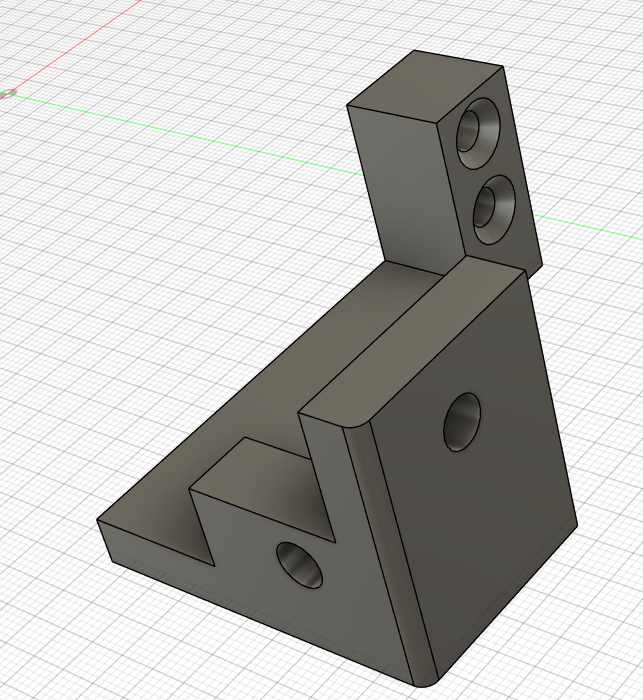Click the origin point where the axes meet
The image size is (643, 700).
[10, 93]
